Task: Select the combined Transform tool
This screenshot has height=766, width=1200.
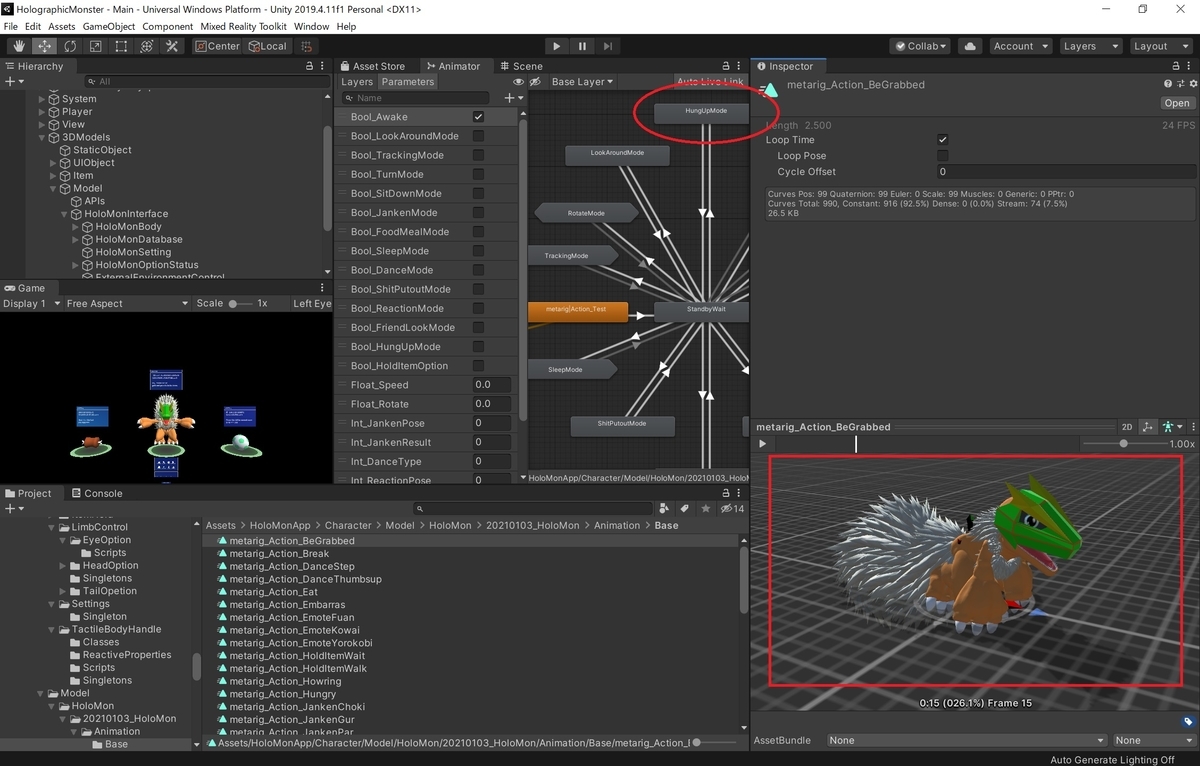Action: point(147,46)
